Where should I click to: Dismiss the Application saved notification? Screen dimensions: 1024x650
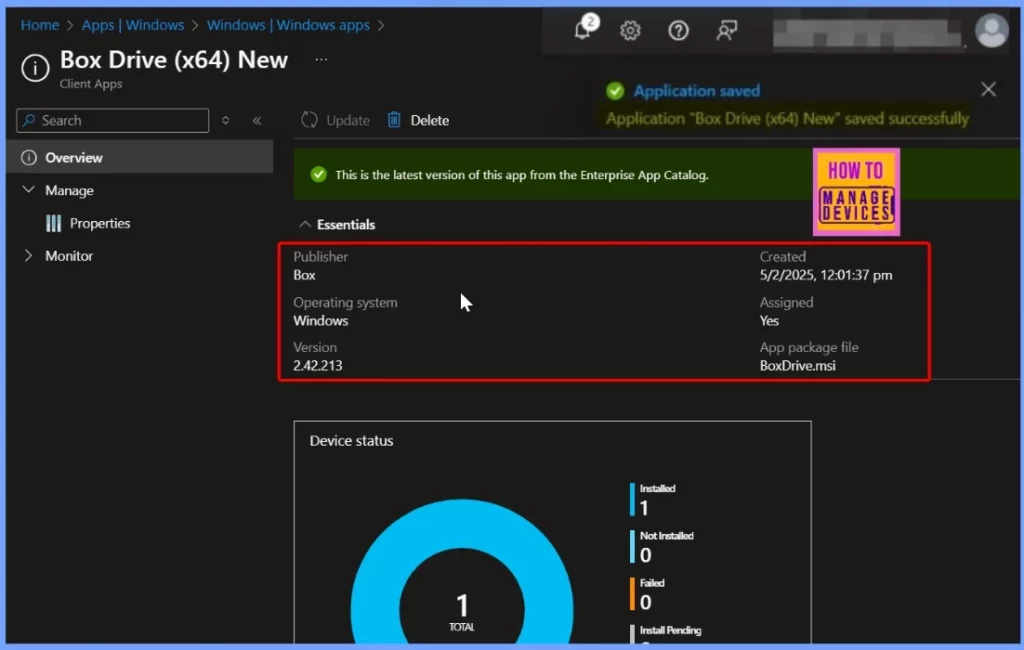pyautogui.click(x=988, y=89)
